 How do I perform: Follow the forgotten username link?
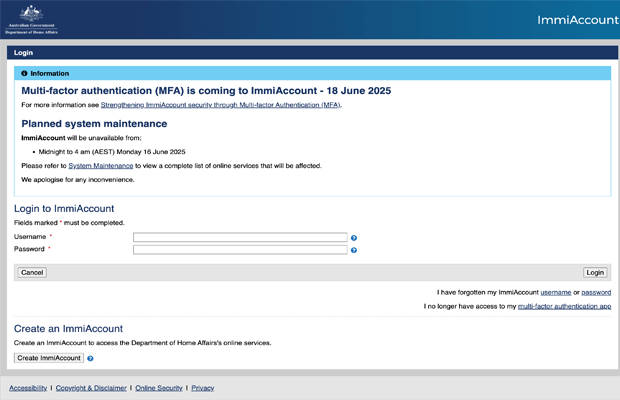[556, 292]
